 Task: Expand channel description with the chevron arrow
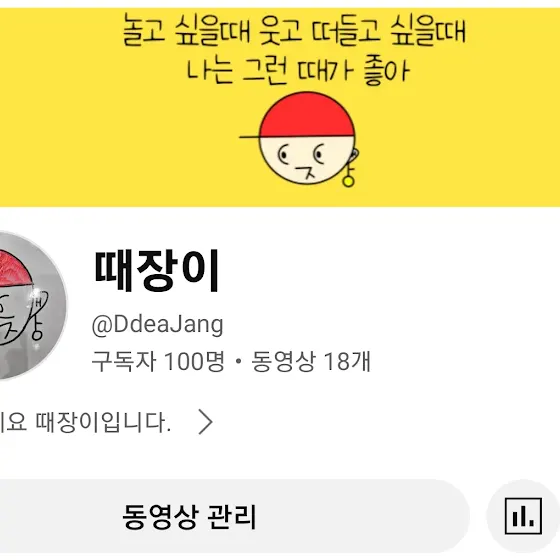(206, 422)
